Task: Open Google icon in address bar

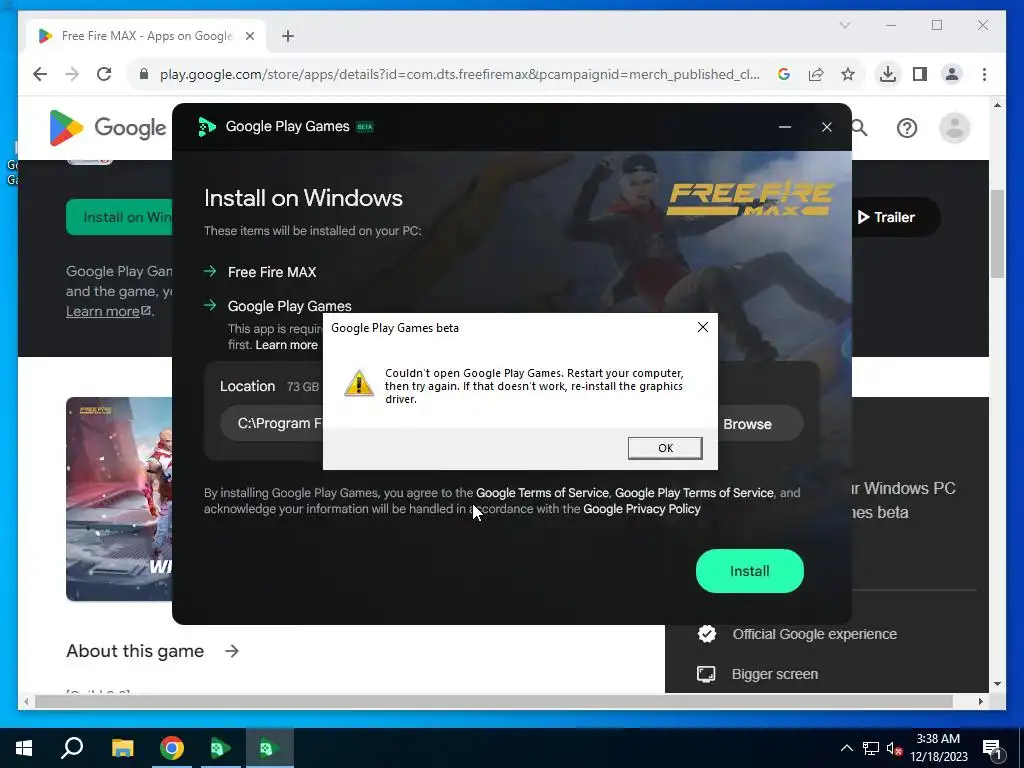Action: [x=784, y=74]
